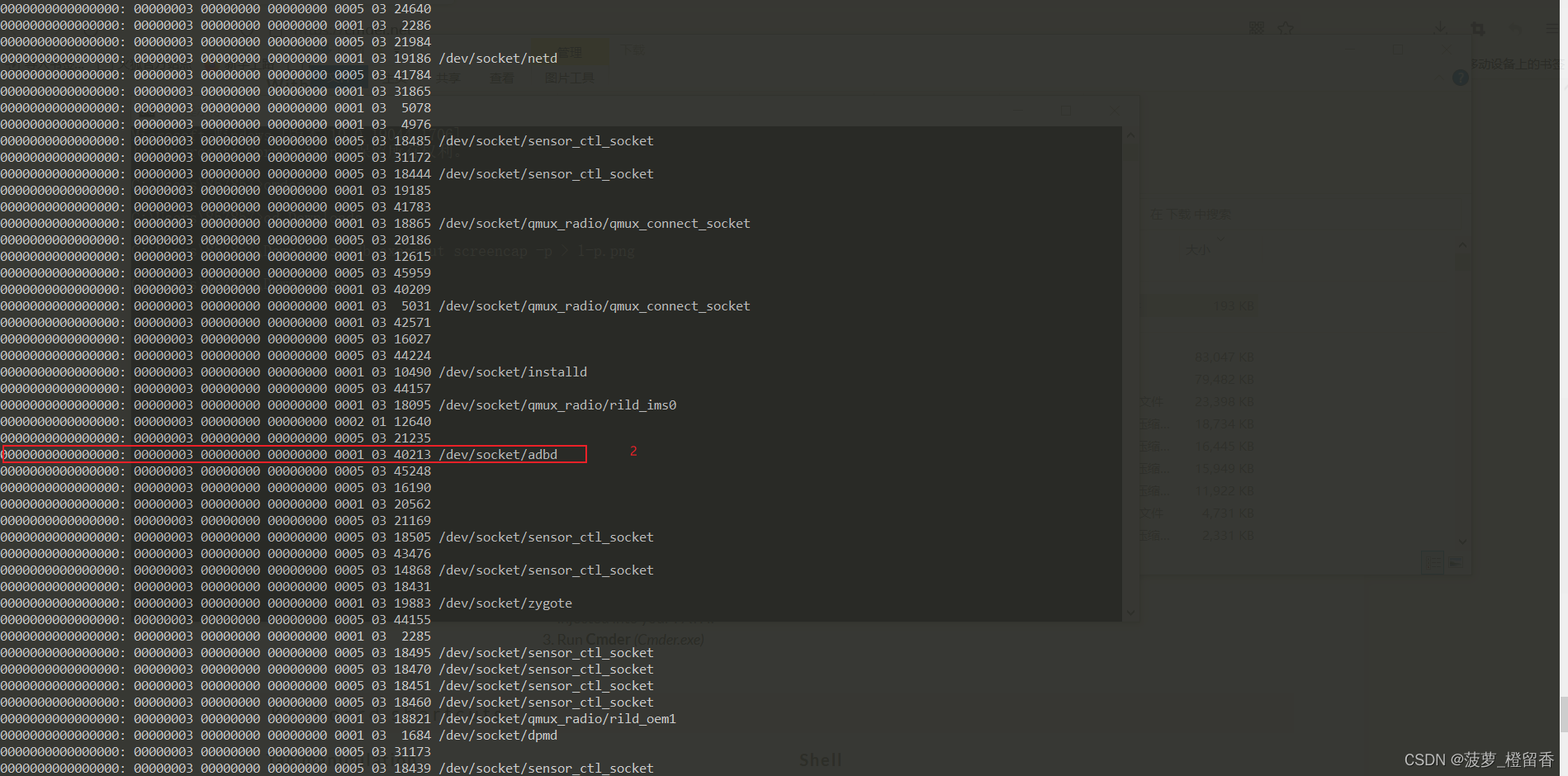Open the 图片工具 ribbon tab in Explorer
Image resolution: width=1568 pixels, height=776 pixels.
(x=570, y=78)
